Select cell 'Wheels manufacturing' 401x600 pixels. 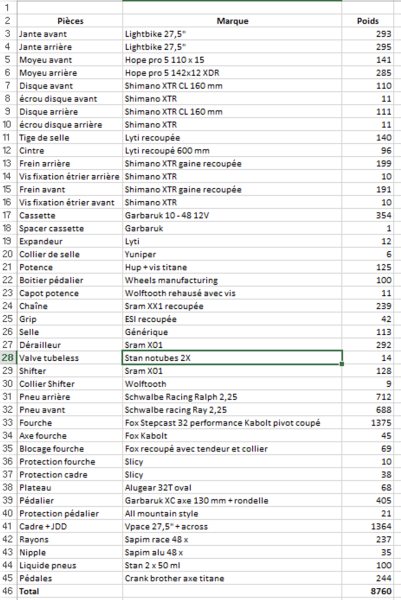pyautogui.click(x=232, y=280)
